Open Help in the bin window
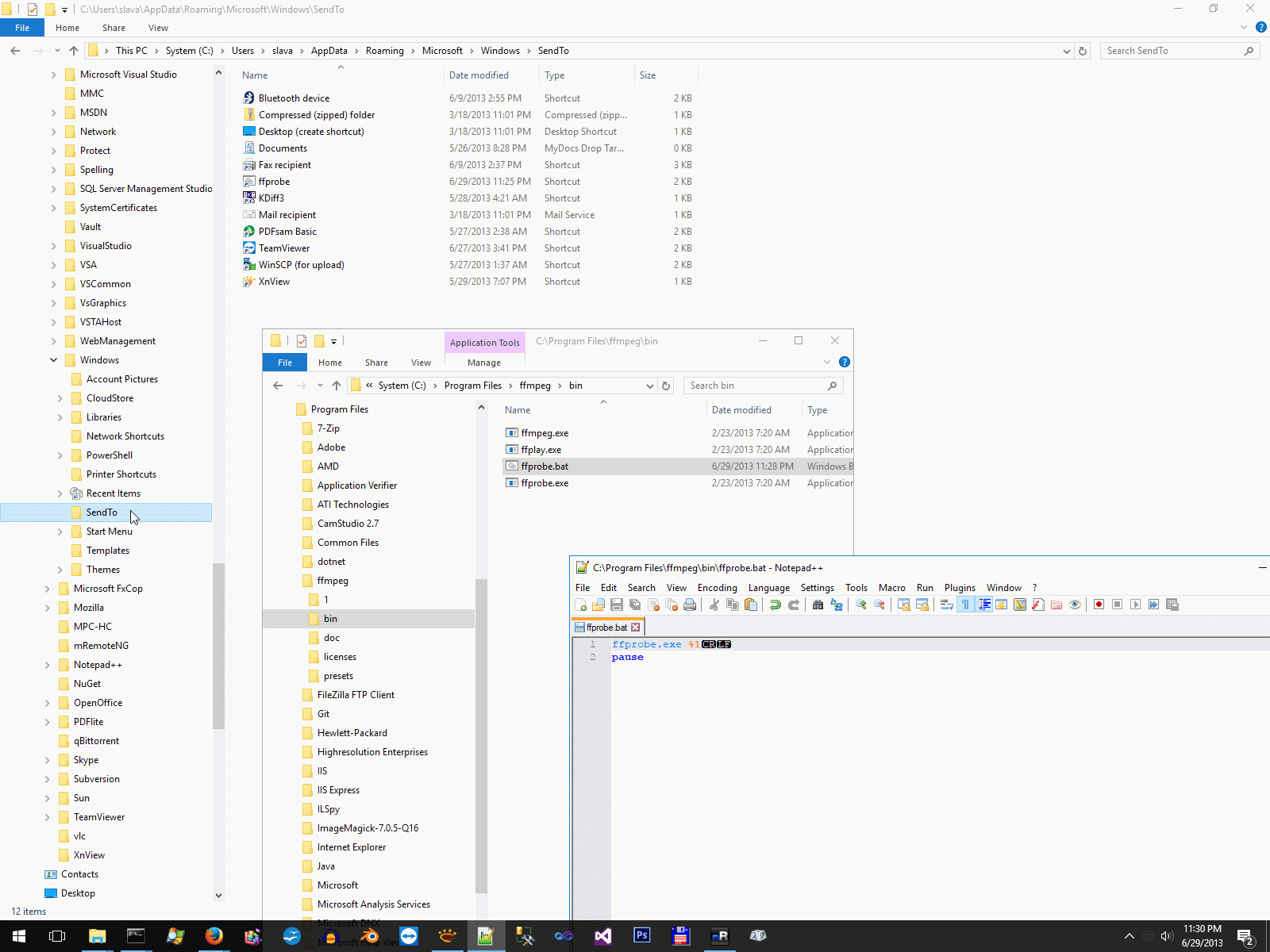Image resolution: width=1270 pixels, height=952 pixels. coord(845,362)
